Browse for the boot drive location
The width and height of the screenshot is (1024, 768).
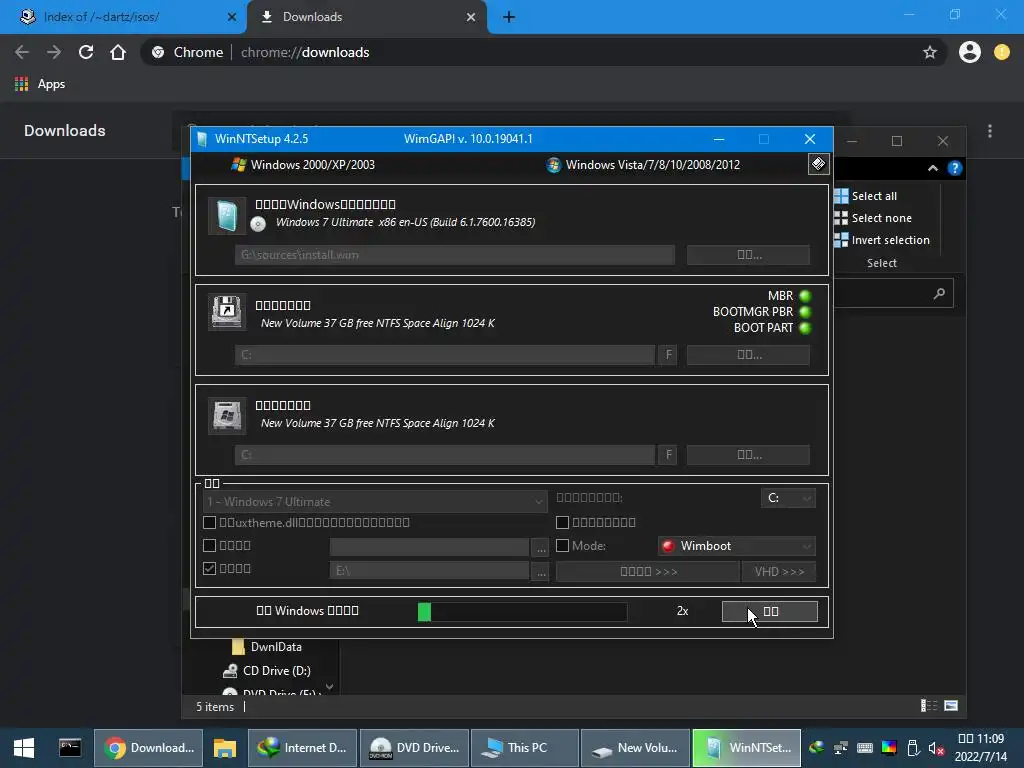748,355
